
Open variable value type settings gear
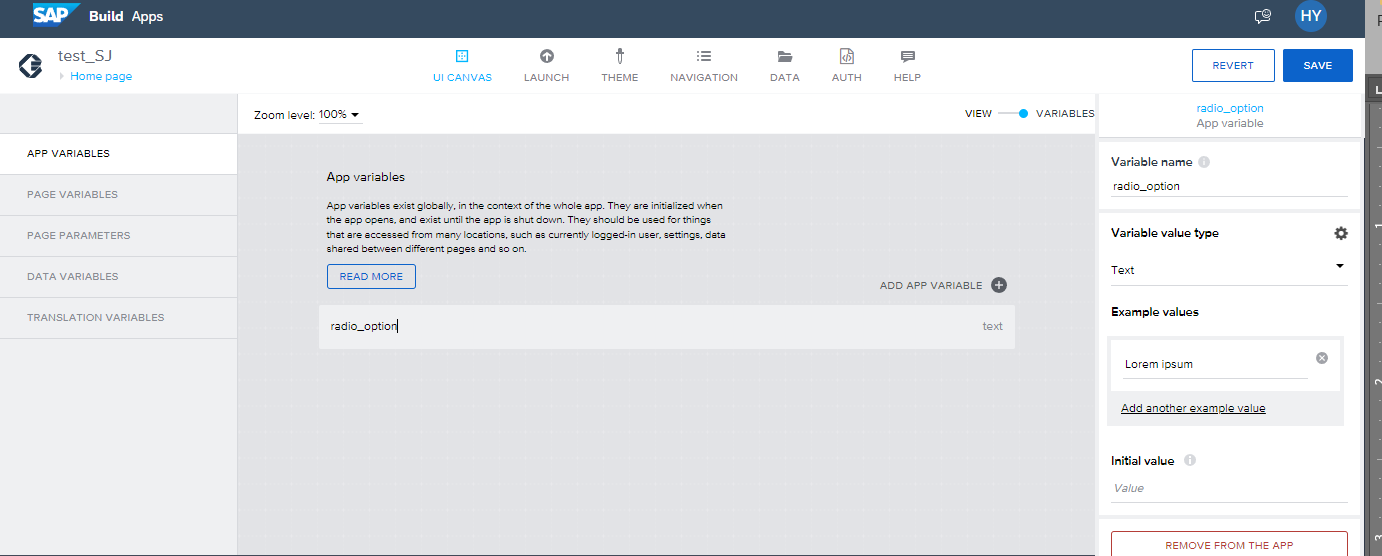pos(1341,233)
